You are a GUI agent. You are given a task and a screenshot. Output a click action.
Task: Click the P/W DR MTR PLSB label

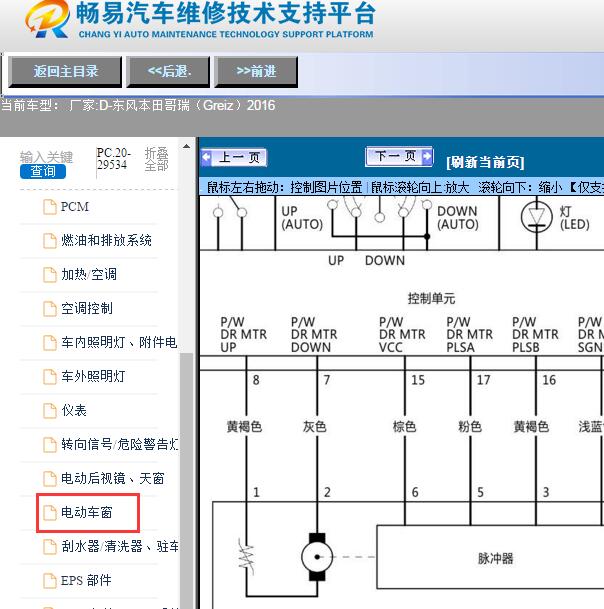[x=535, y=334]
